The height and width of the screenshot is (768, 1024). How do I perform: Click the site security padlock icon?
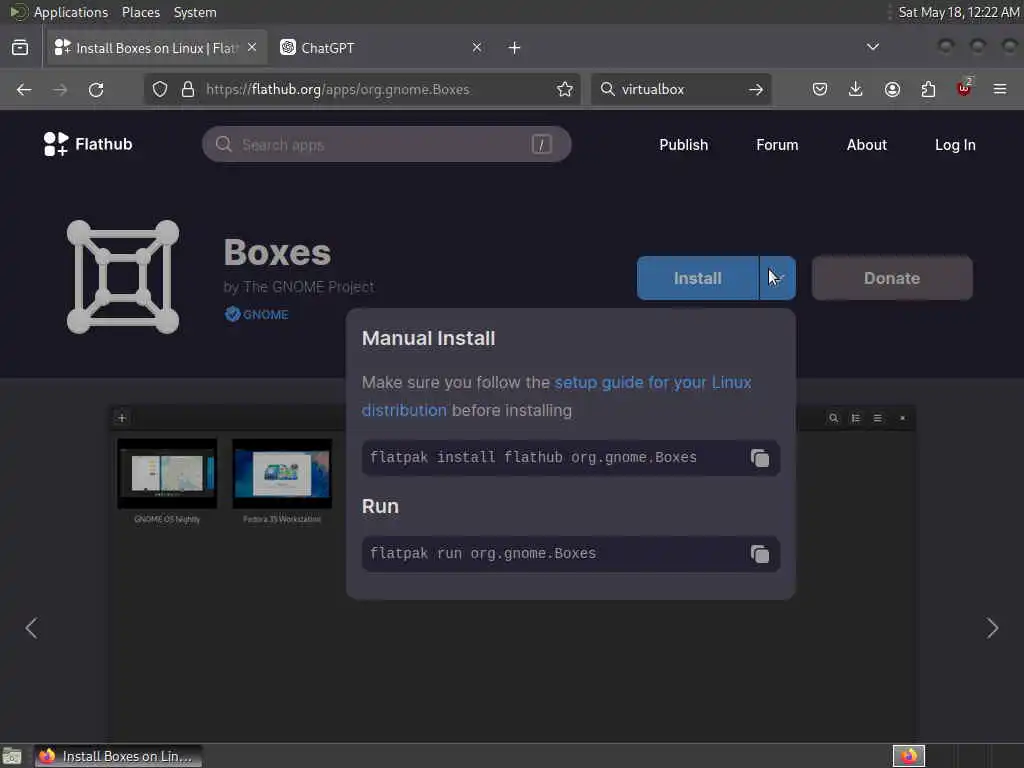click(x=188, y=89)
